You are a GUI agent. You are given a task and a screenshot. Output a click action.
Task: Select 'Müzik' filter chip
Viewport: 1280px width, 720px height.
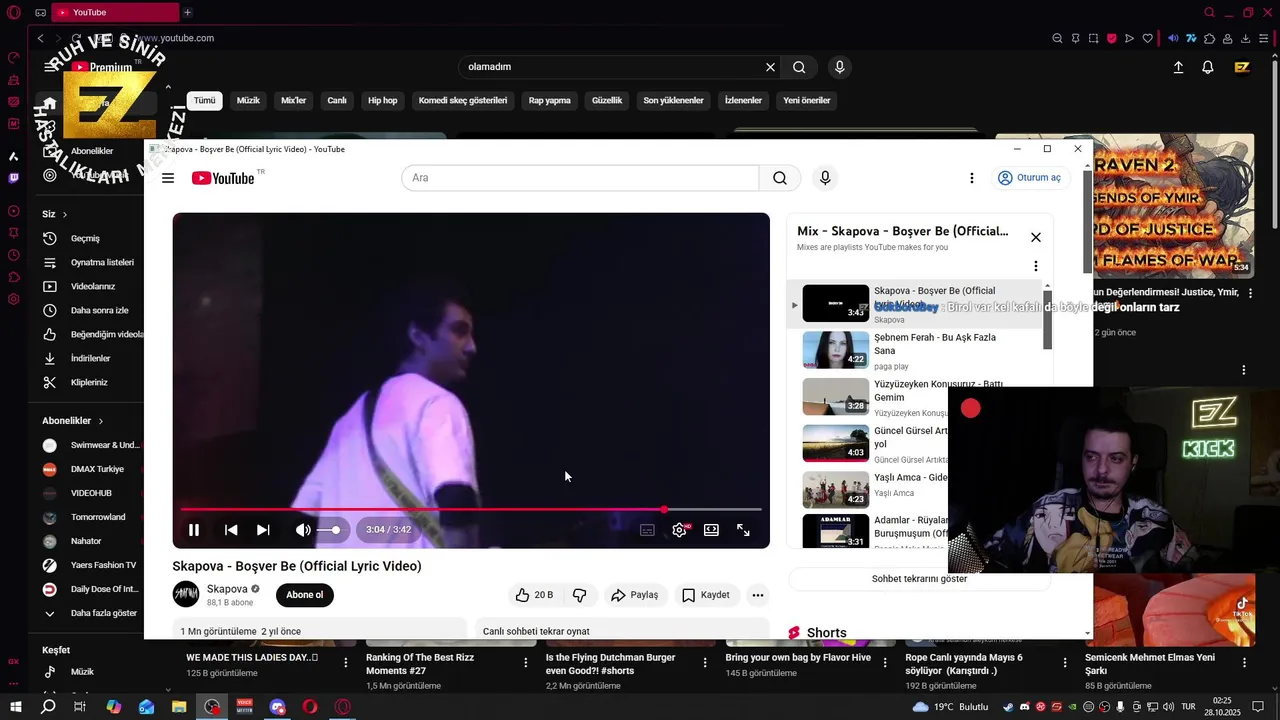[x=248, y=100]
